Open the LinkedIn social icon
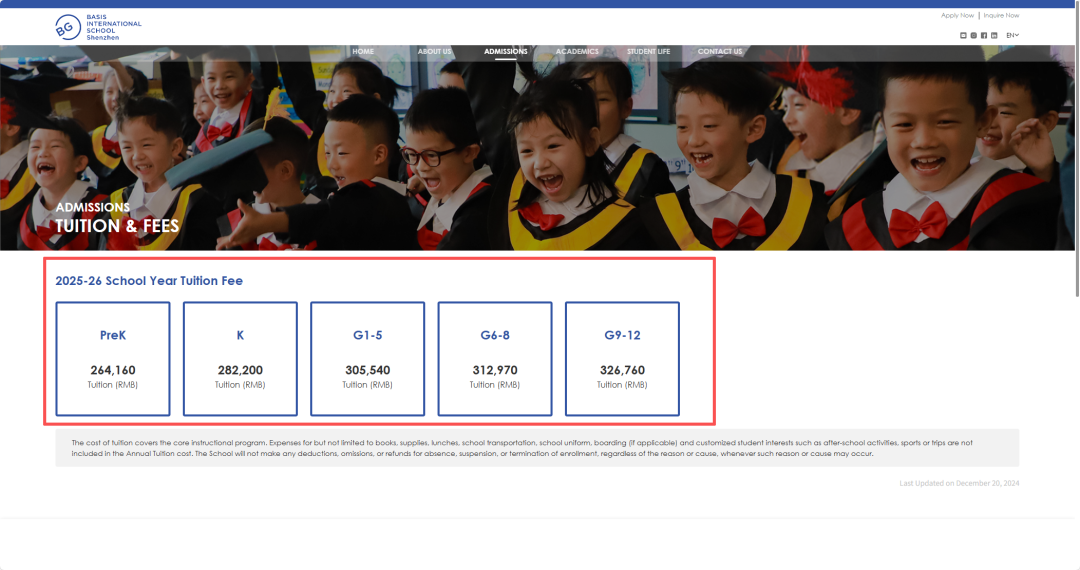This screenshot has width=1080, height=570. (994, 35)
